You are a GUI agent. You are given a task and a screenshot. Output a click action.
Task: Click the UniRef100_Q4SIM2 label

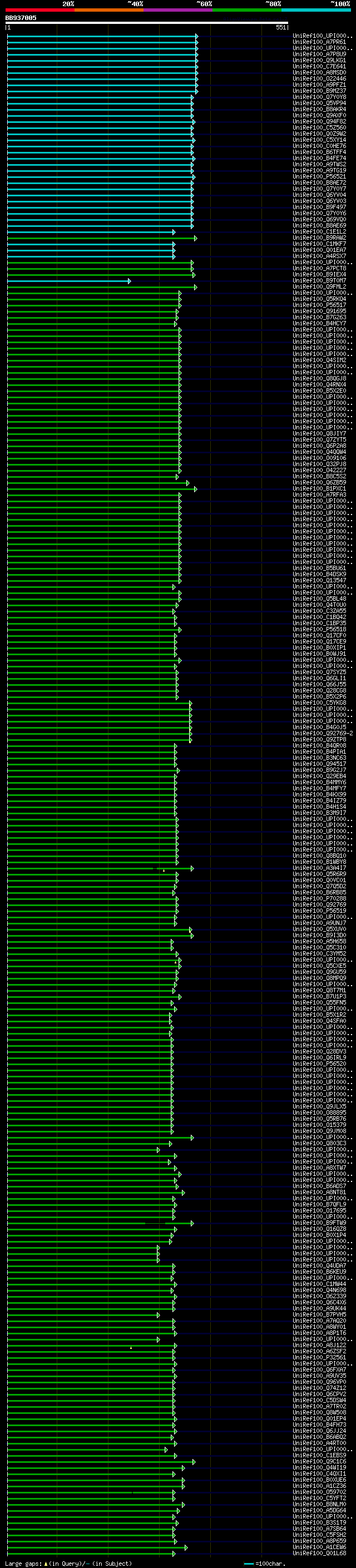pyautogui.click(x=319, y=360)
